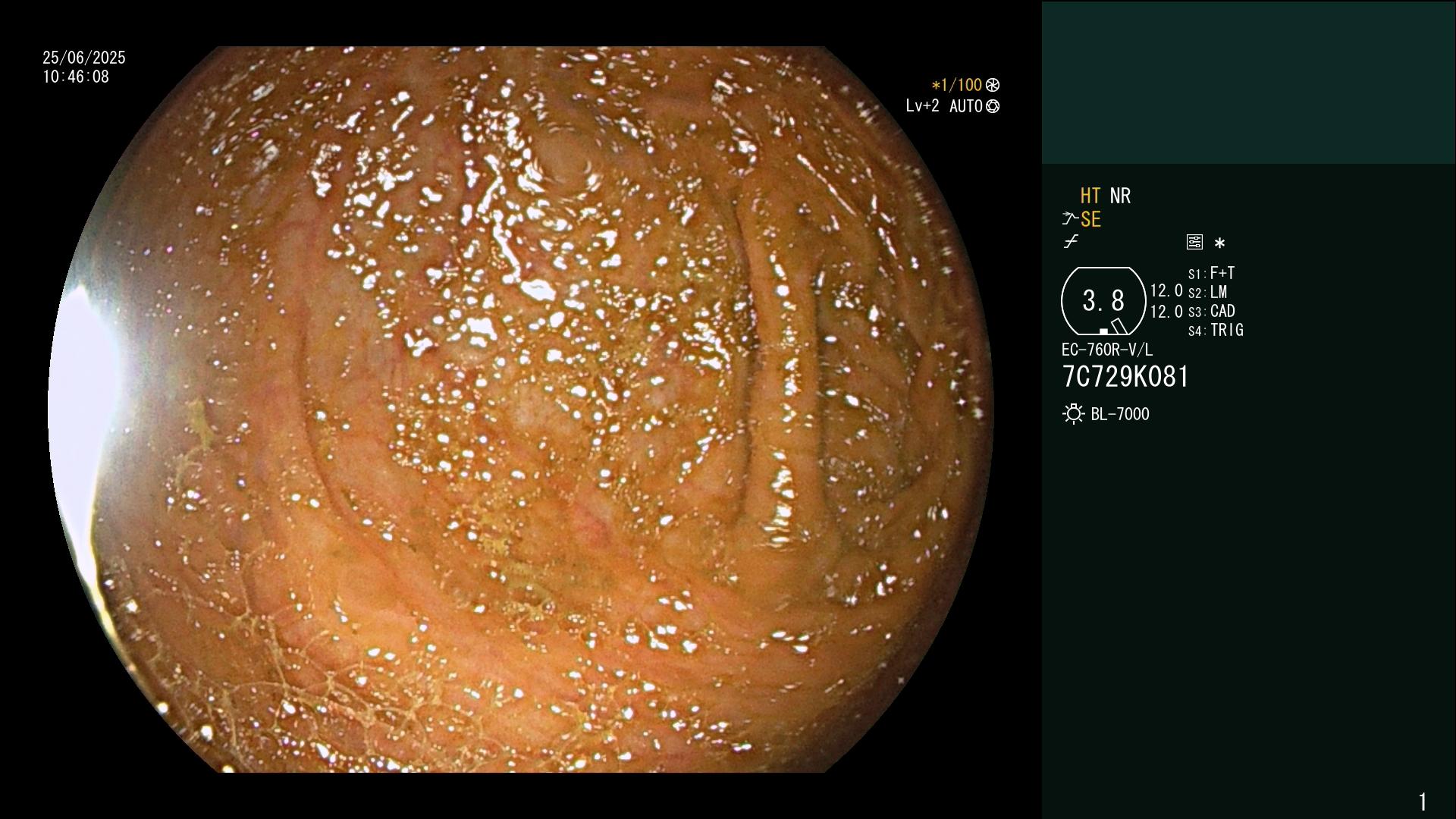Click the image counter 1 at bottom right
Screen dimensions: 1456x819
(1423, 802)
